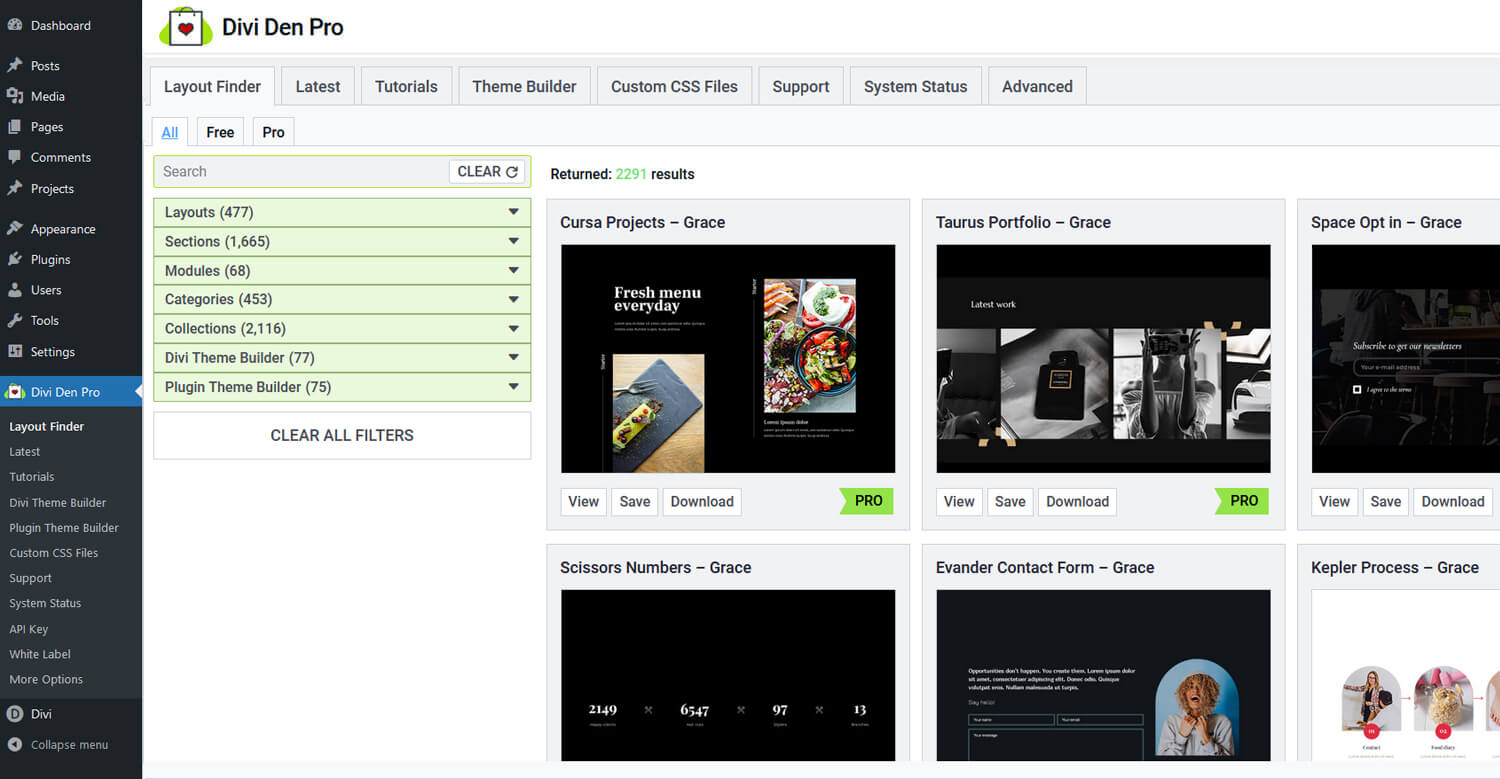Click the PRO badge on Cursa Projects
The width and height of the screenshot is (1500, 779).
pos(866,501)
